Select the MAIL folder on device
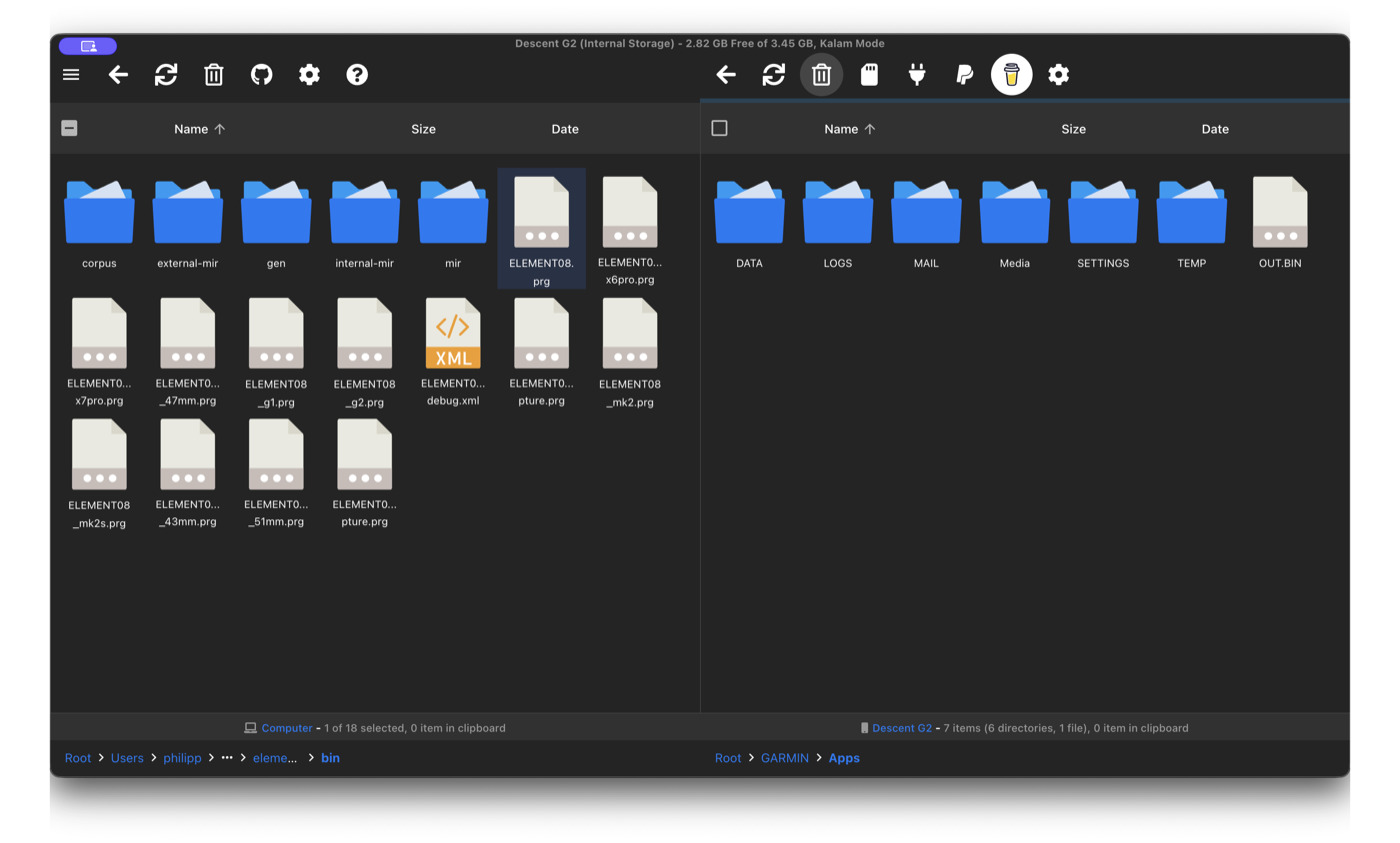 click(926, 225)
